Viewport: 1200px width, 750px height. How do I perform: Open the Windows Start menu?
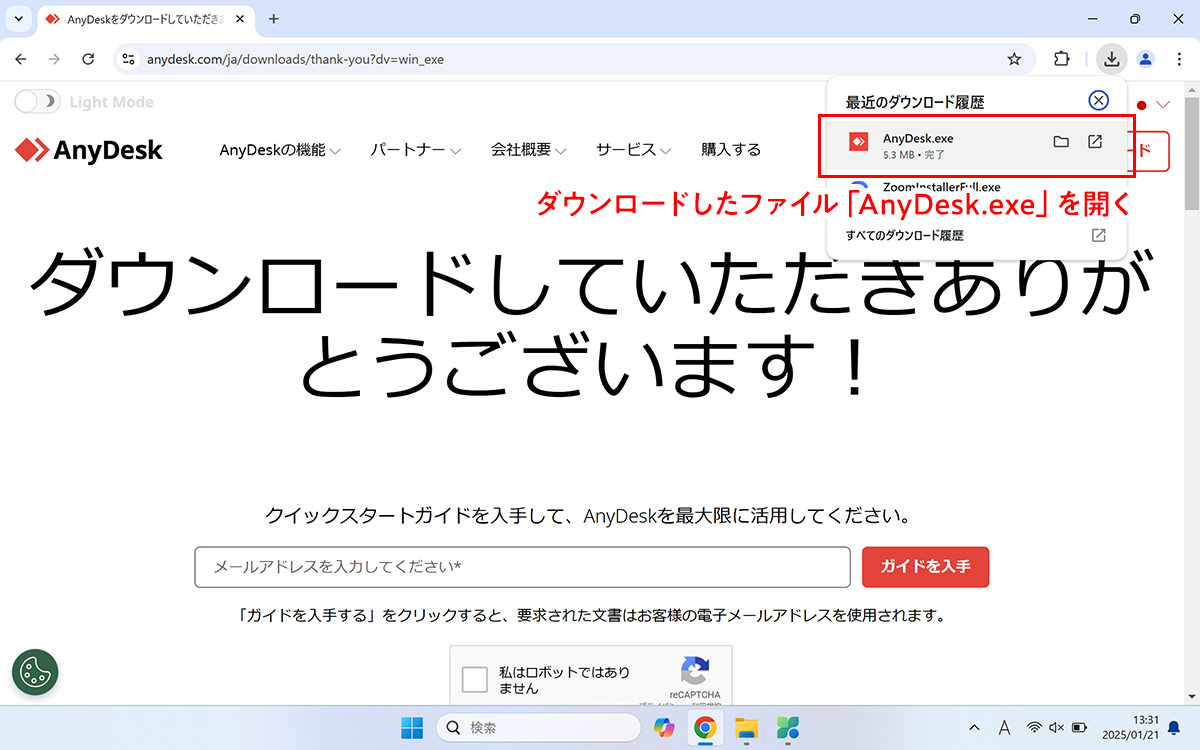[412, 727]
